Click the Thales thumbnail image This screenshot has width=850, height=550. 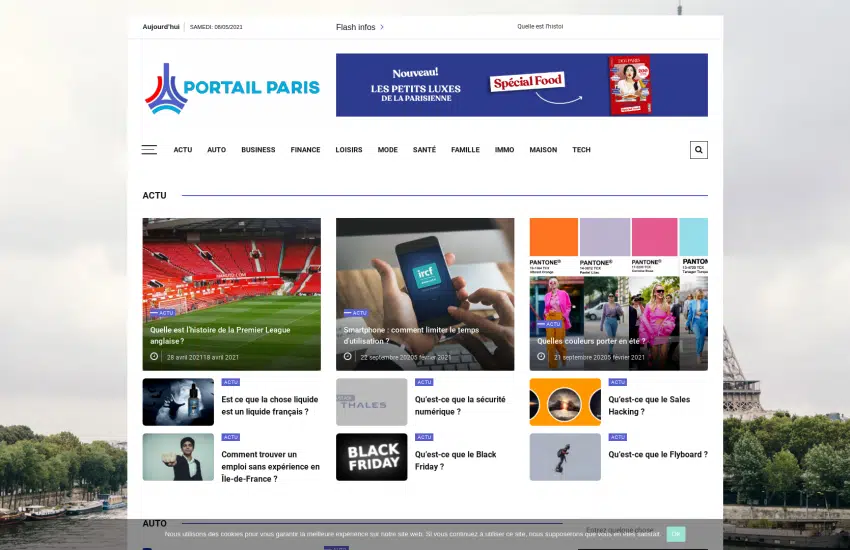pyautogui.click(x=371, y=402)
